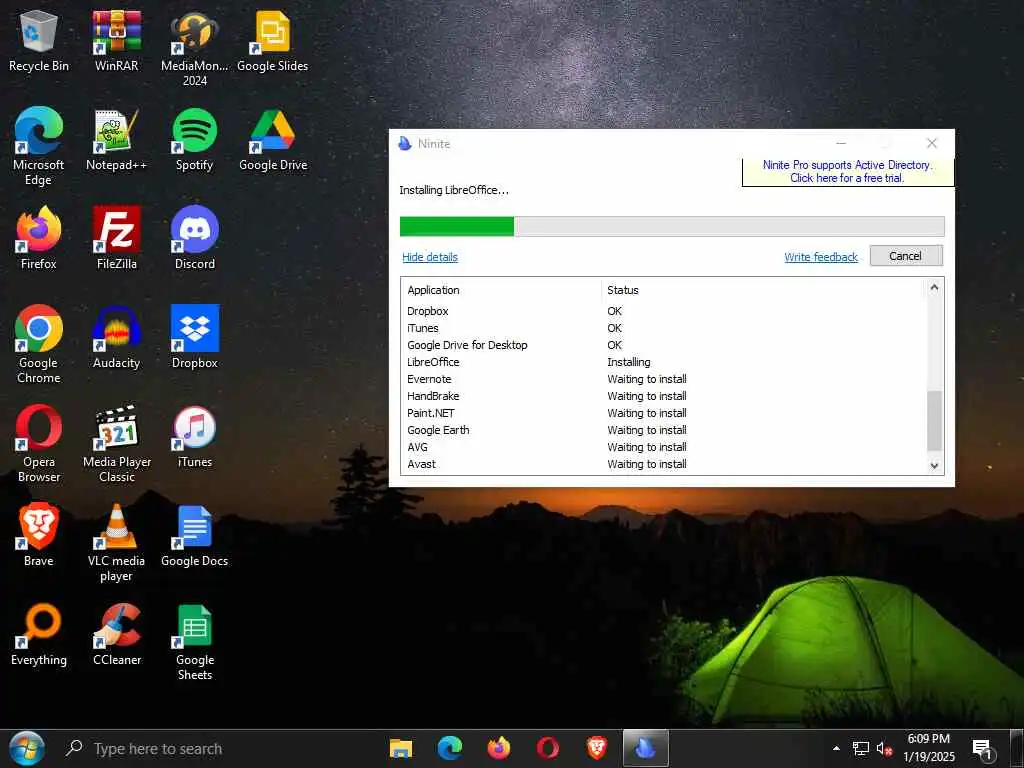This screenshot has width=1024, height=768.
Task: Select the Google Slides desktop icon
Action: tap(272, 42)
